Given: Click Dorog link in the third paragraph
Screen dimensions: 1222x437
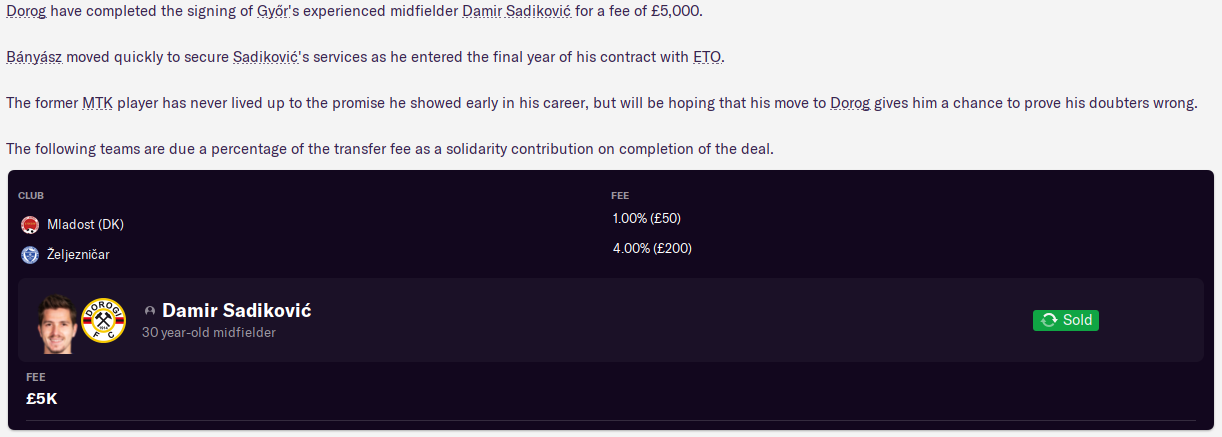Looking at the screenshot, I should coord(849,103).
